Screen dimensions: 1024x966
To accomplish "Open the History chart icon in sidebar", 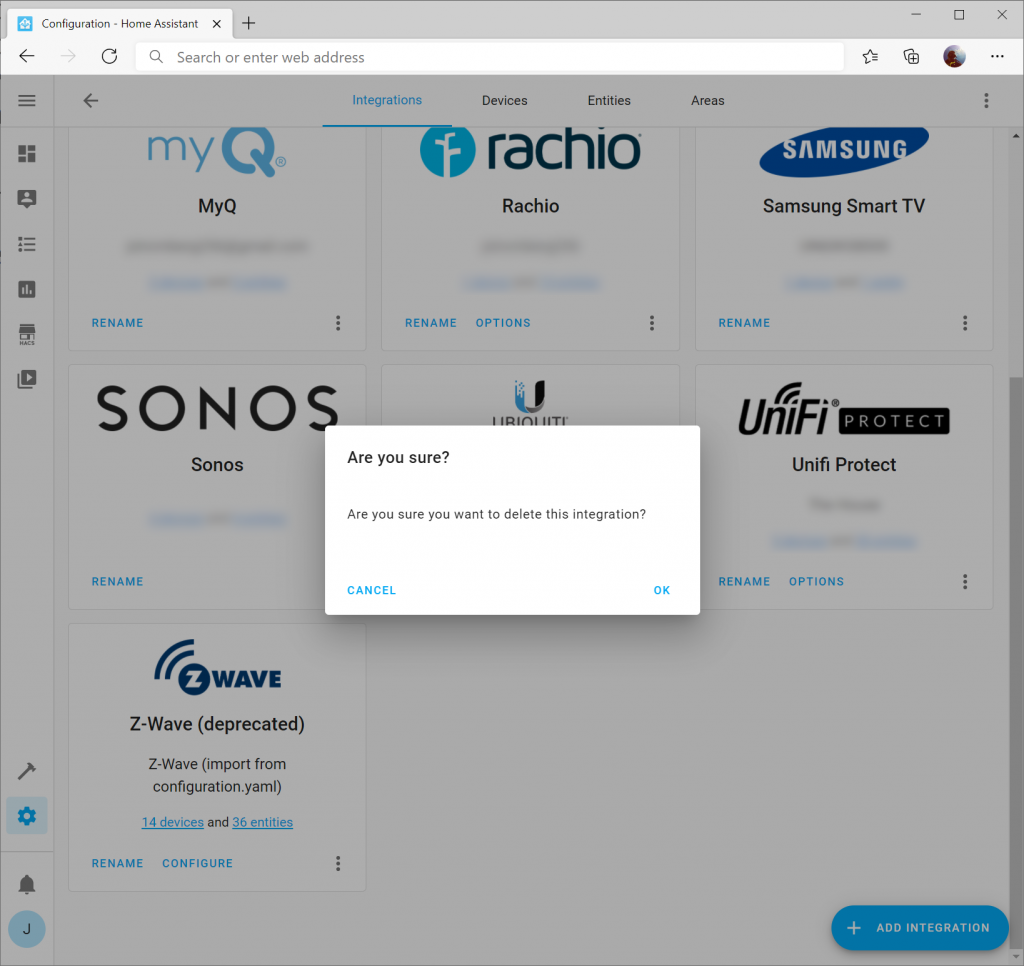I will pyautogui.click(x=27, y=289).
